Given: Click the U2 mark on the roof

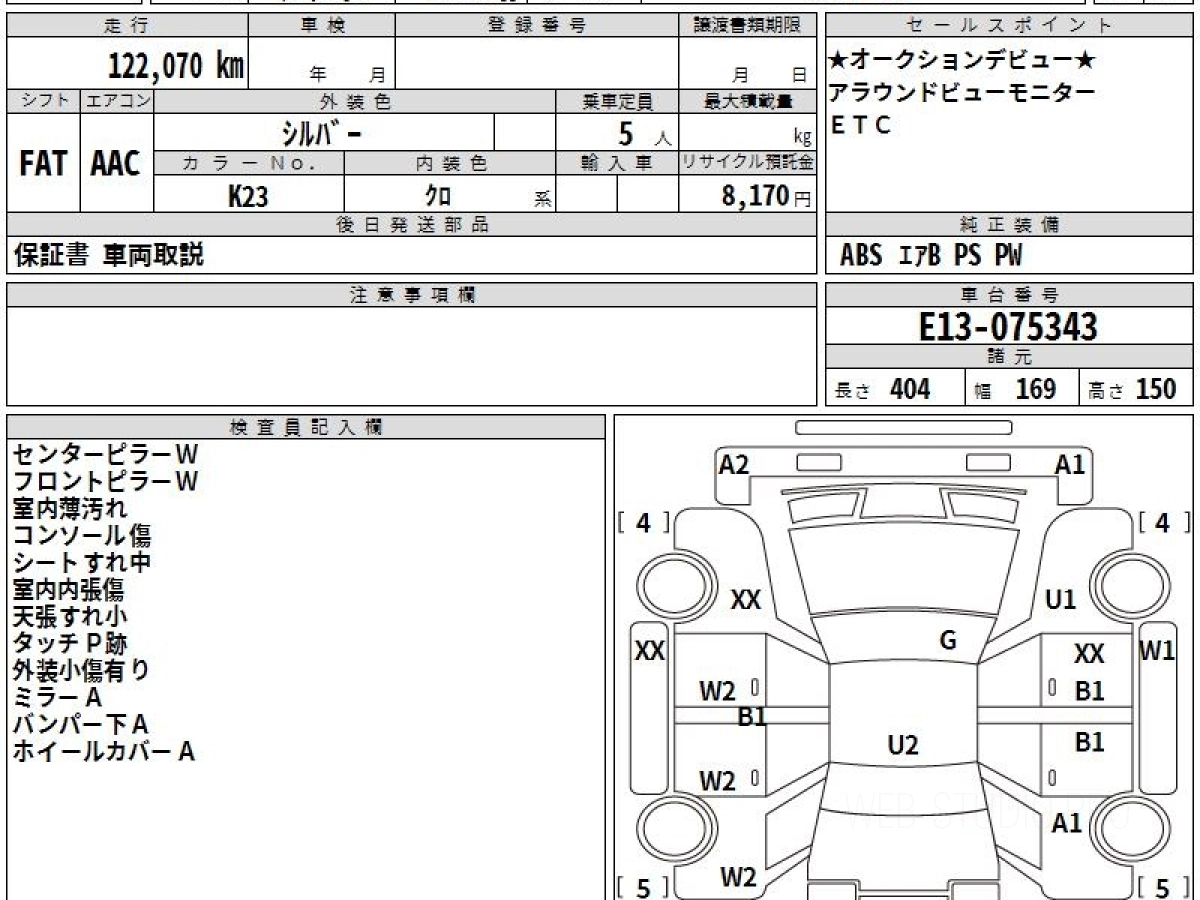Looking at the screenshot, I should point(903,745).
